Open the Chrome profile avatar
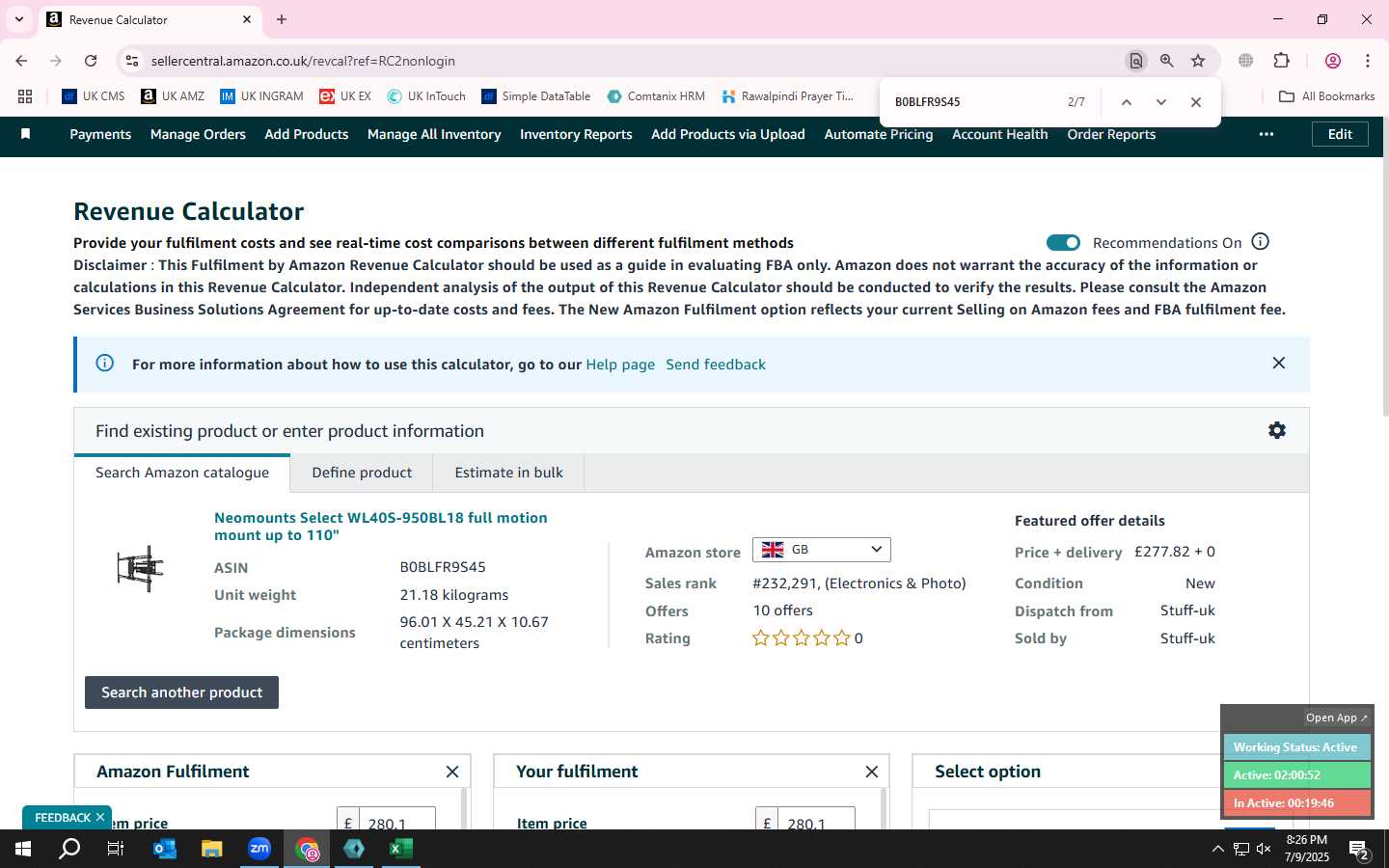Viewport: 1389px width, 868px height. (x=1333, y=61)
